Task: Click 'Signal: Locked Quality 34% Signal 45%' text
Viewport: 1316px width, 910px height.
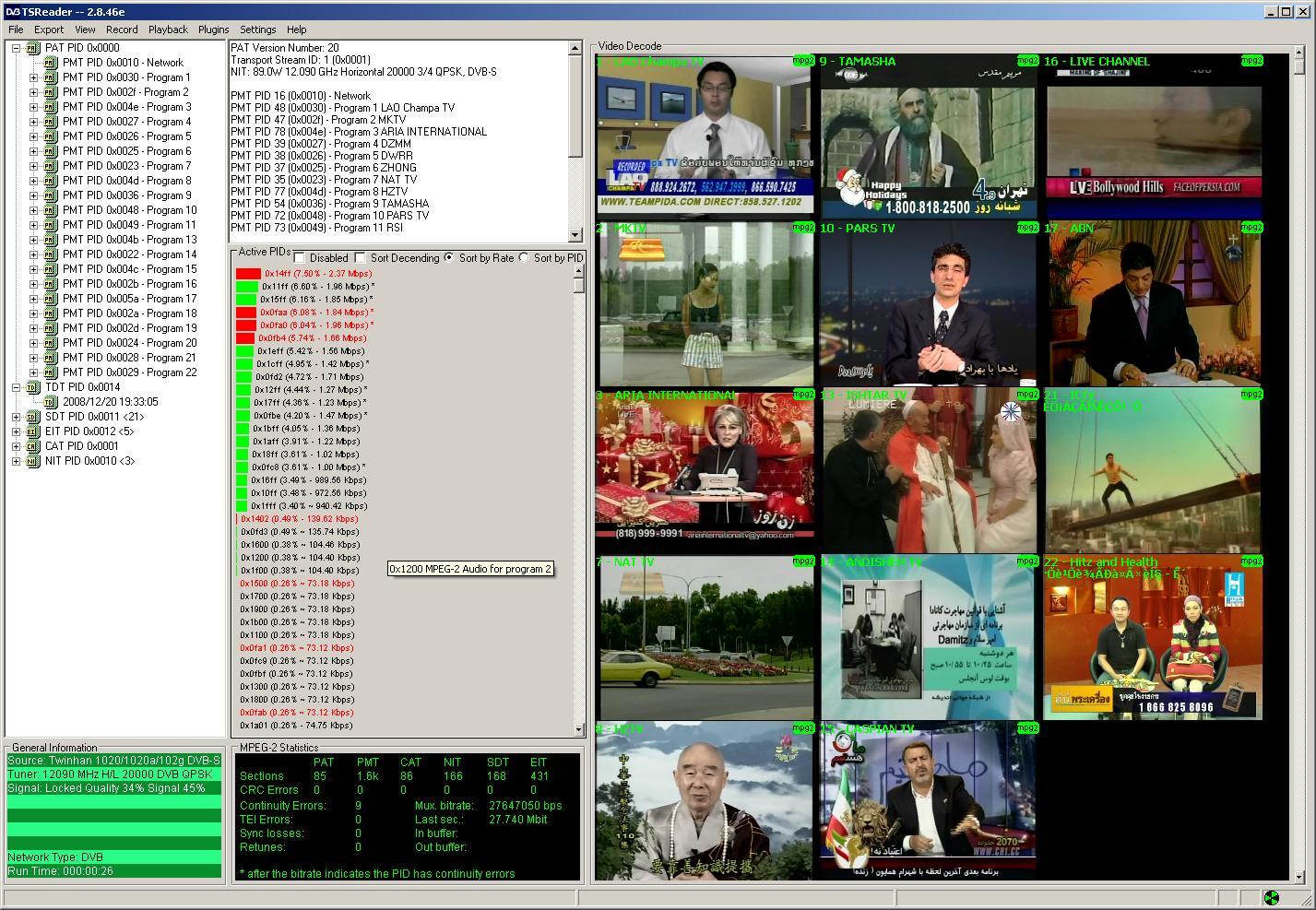Action: 107,788
